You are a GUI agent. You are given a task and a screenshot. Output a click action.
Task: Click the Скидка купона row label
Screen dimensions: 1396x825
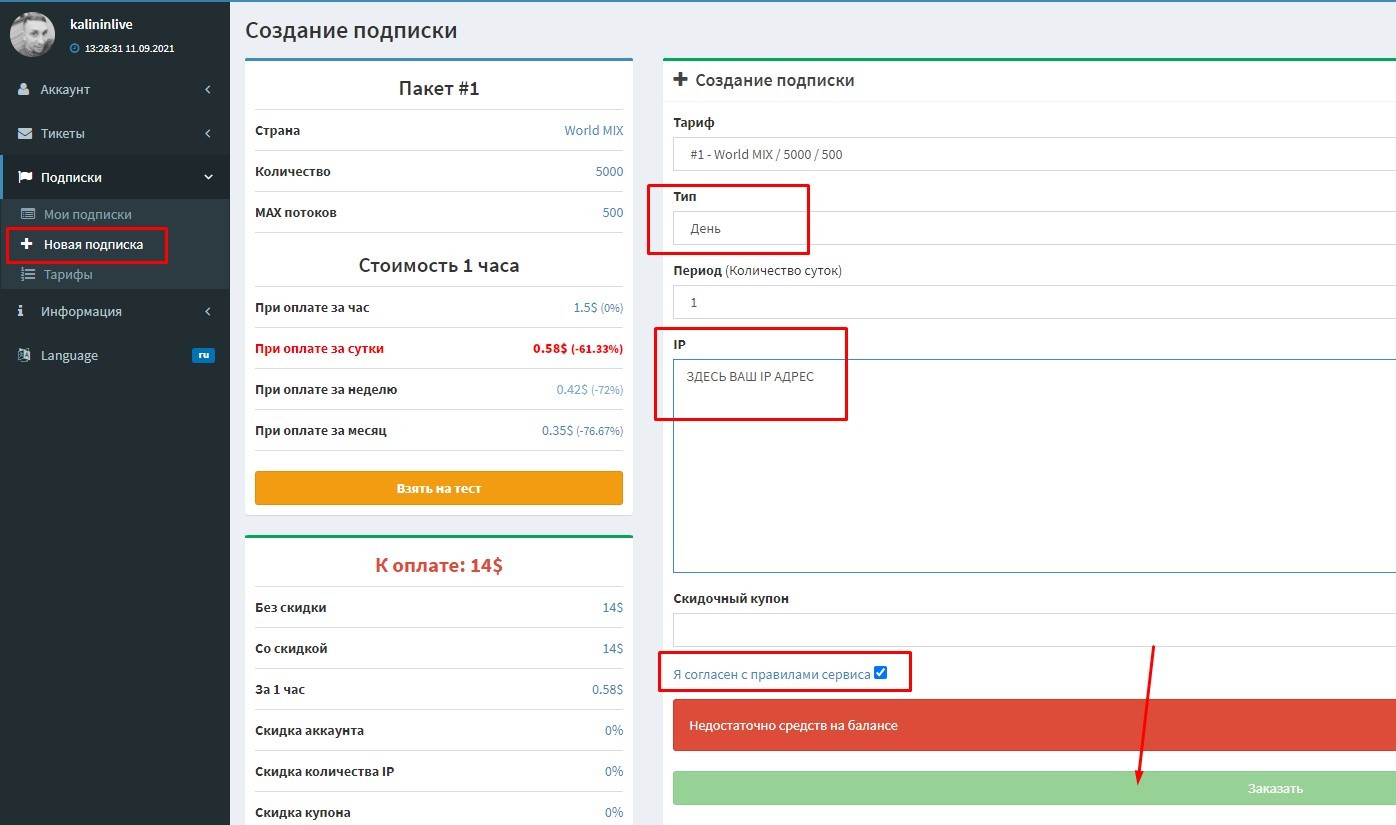tap(303, 812)
